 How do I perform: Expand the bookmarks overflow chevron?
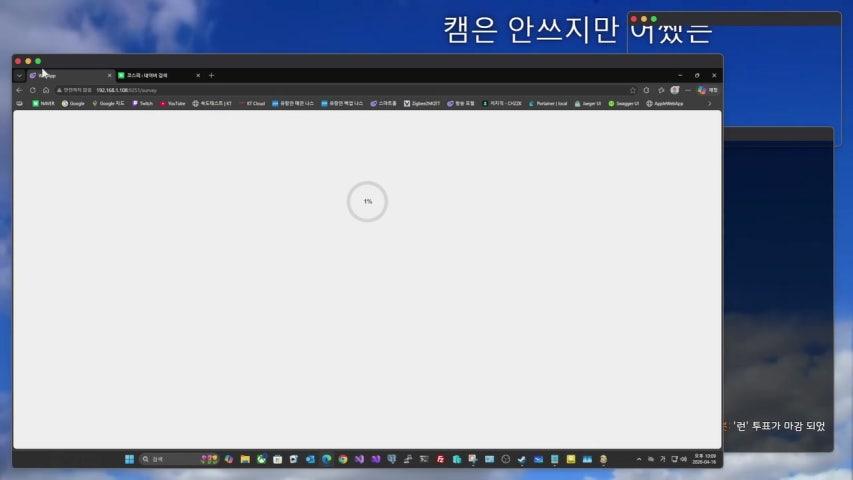click(x=709, y=103)
